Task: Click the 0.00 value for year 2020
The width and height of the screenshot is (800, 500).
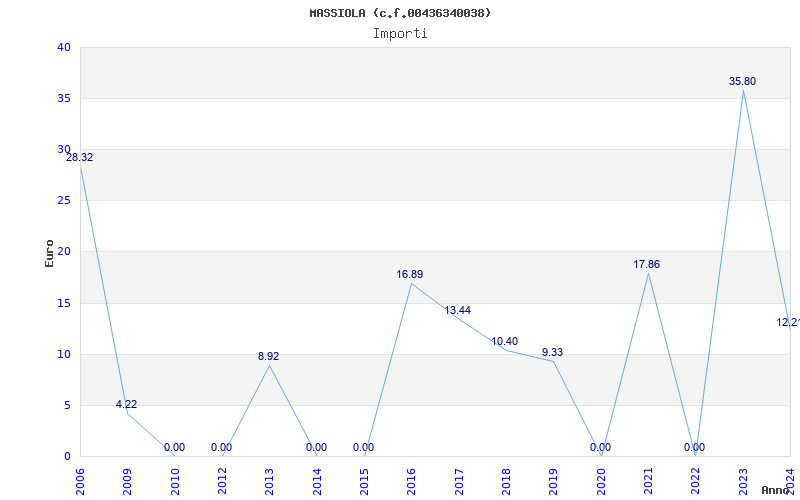Action: [601, 447]
